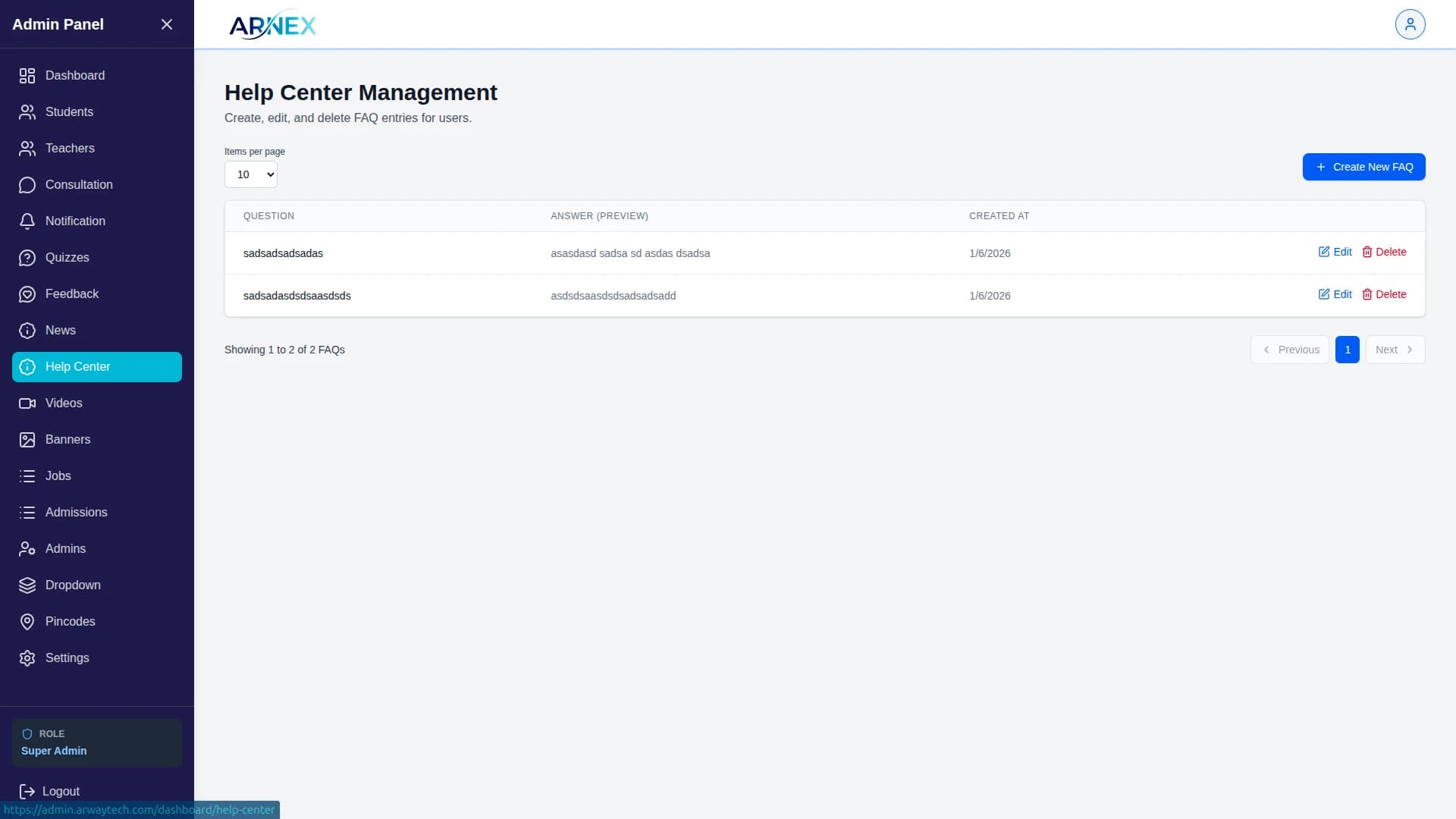The image size is (1456, 819).
Task: Select page 1 in pagination
Action: 1347,350
